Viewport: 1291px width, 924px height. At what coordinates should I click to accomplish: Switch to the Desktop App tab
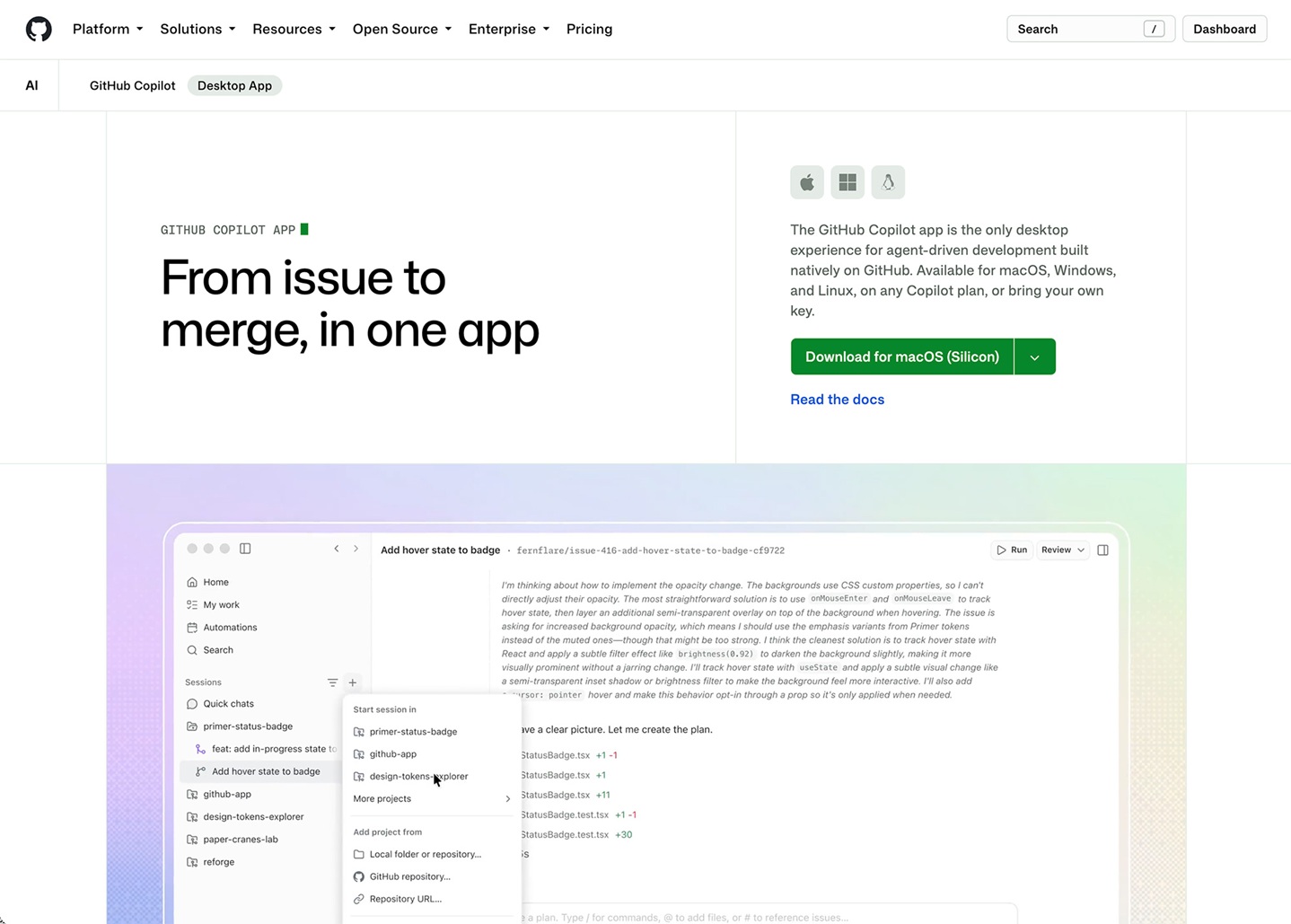coord(234,85)
